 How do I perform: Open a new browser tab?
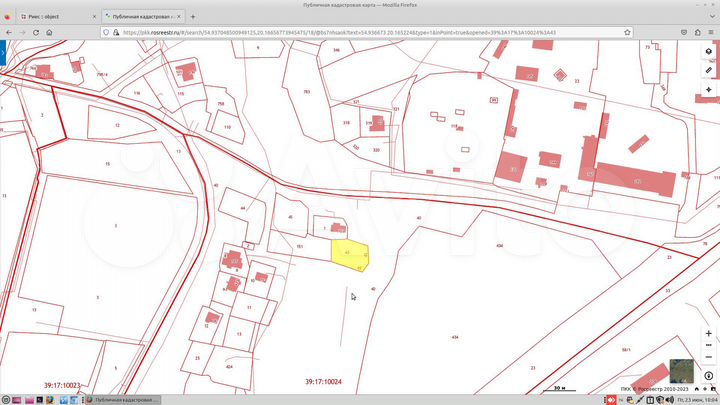point(193,17)
